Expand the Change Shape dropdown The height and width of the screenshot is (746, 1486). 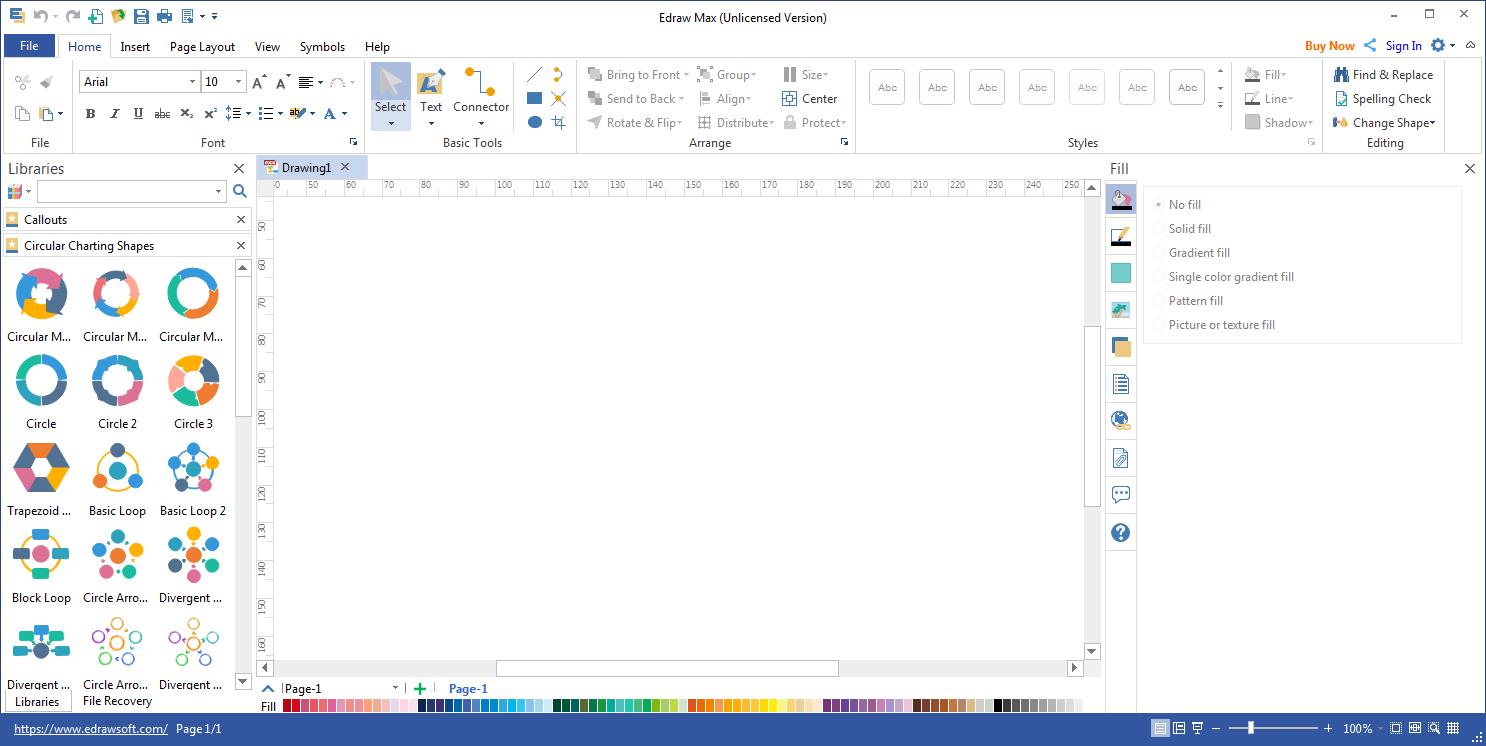(1433, 123)
